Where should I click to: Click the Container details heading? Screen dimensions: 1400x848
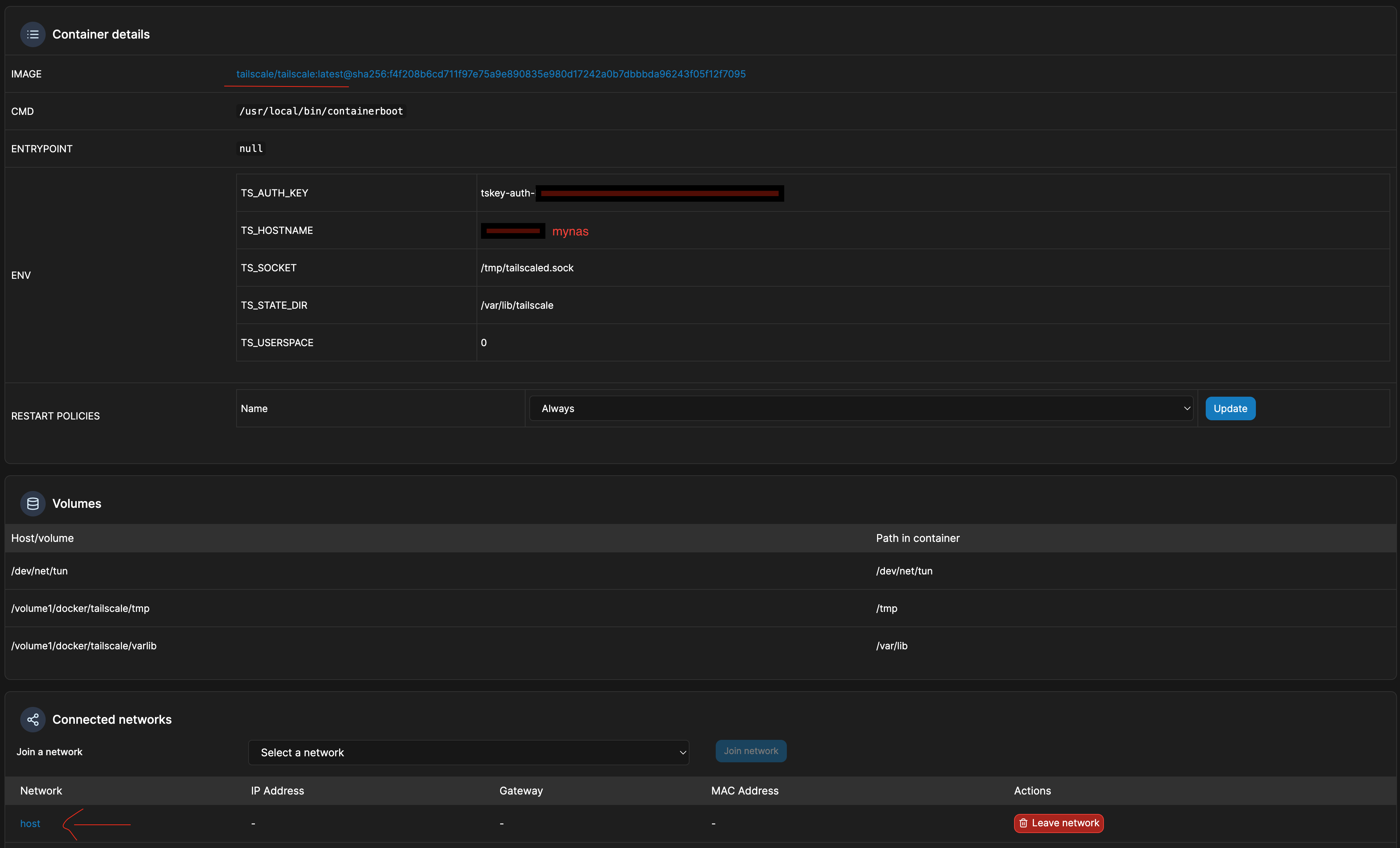click(x=101, y=34)
